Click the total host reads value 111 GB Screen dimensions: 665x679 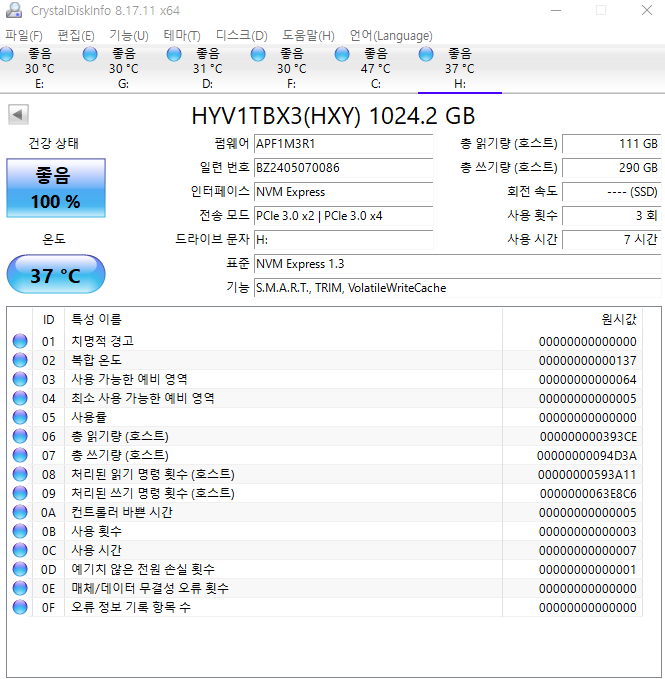pos(612,144)
